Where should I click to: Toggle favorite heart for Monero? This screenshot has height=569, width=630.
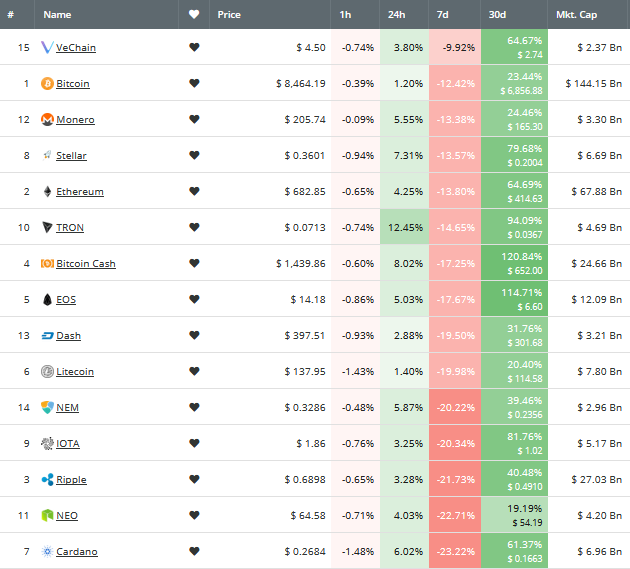coord(194,119)
